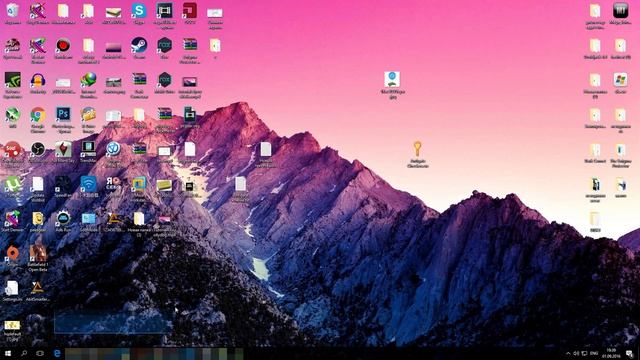Switch the ENG input language indicator
Screen dimensions: 640x360
coord(594,353)
